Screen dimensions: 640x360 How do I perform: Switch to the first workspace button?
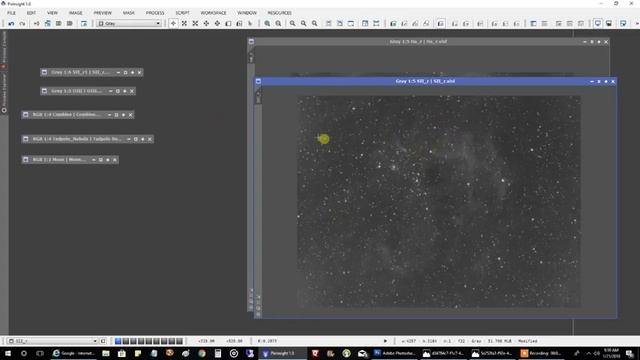(x=118, y=341)
